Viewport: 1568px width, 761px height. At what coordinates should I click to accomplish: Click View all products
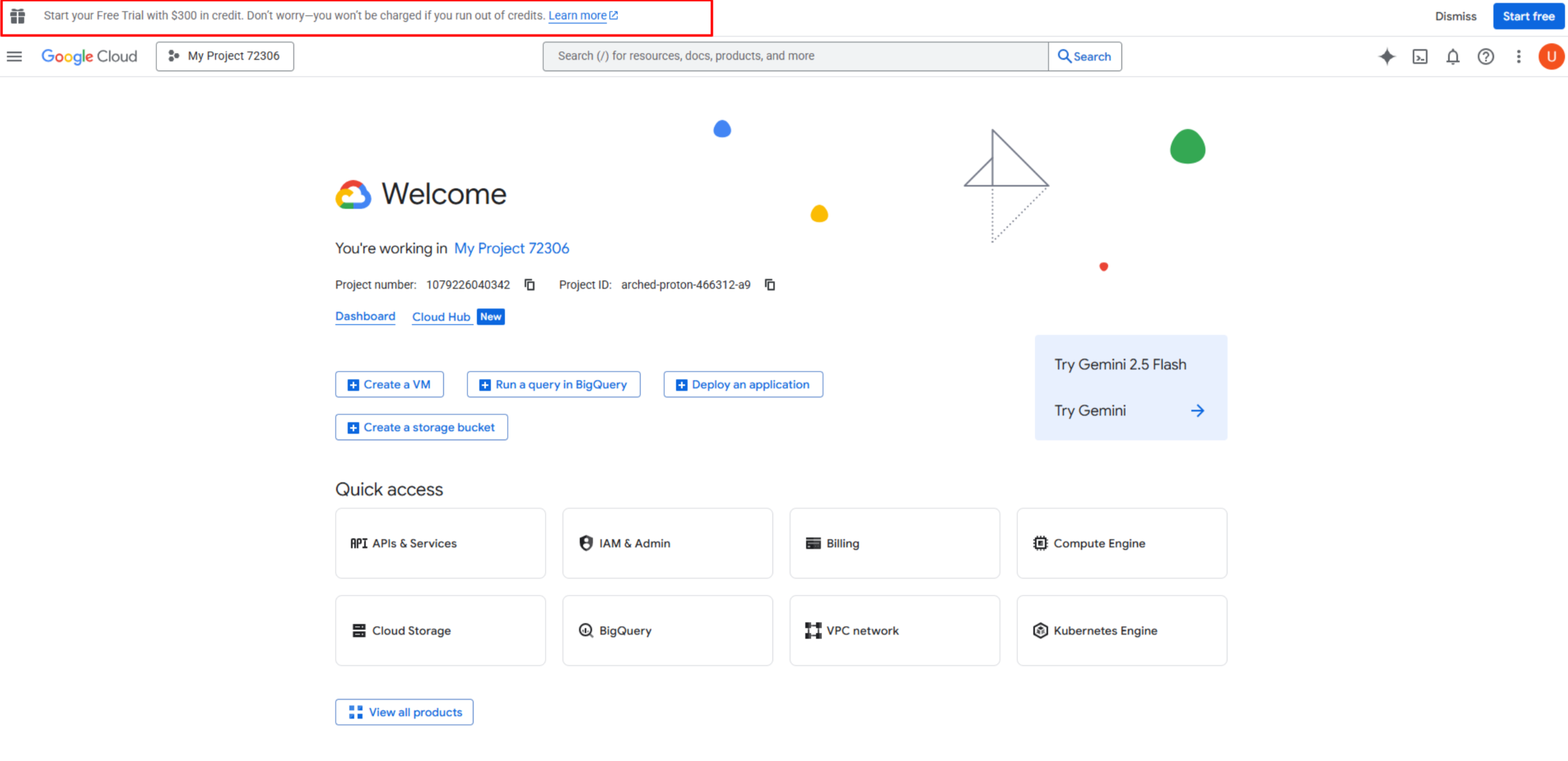click(x=404, y=712)
